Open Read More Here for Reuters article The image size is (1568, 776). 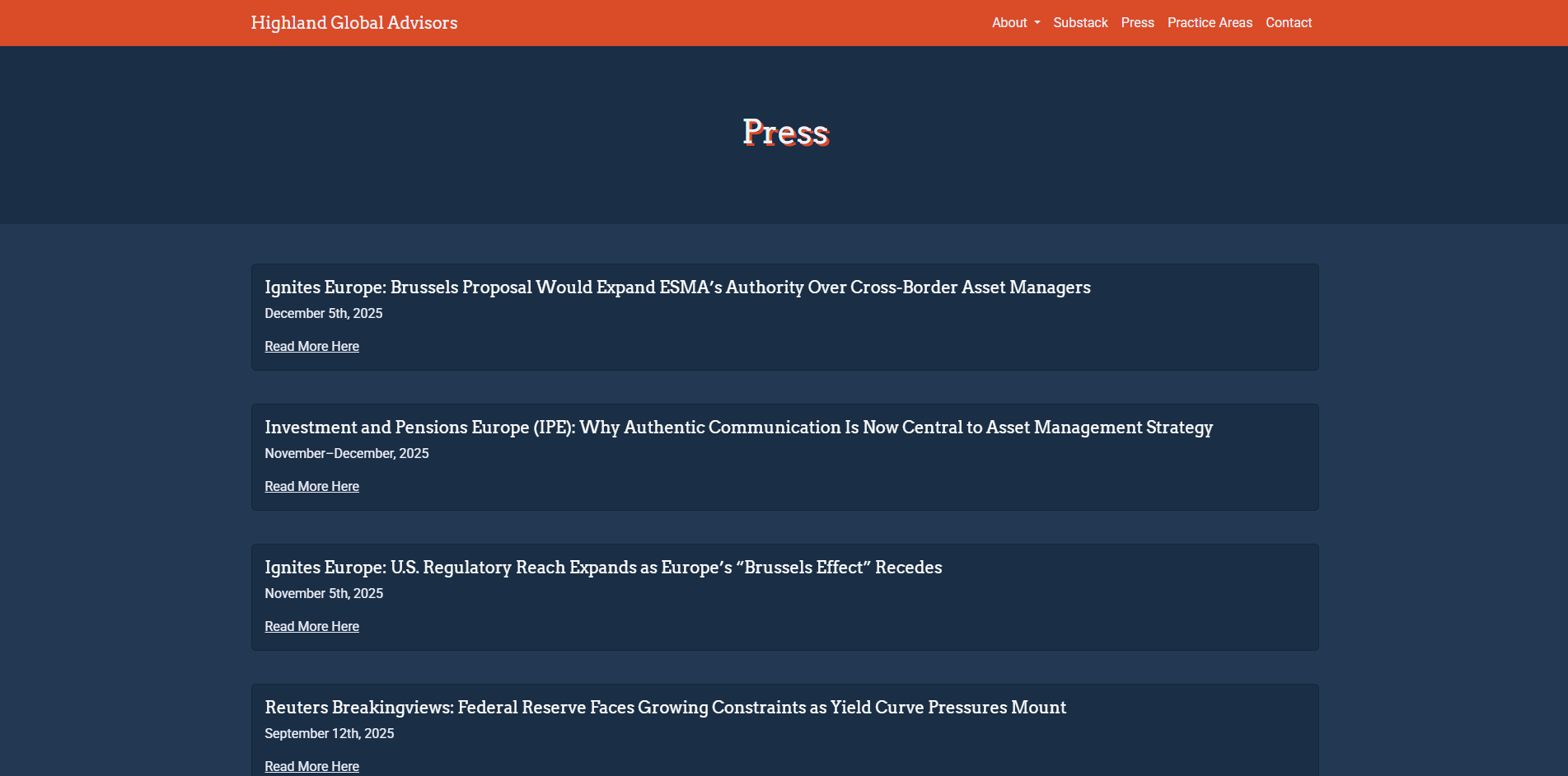(x=311, y=766)
